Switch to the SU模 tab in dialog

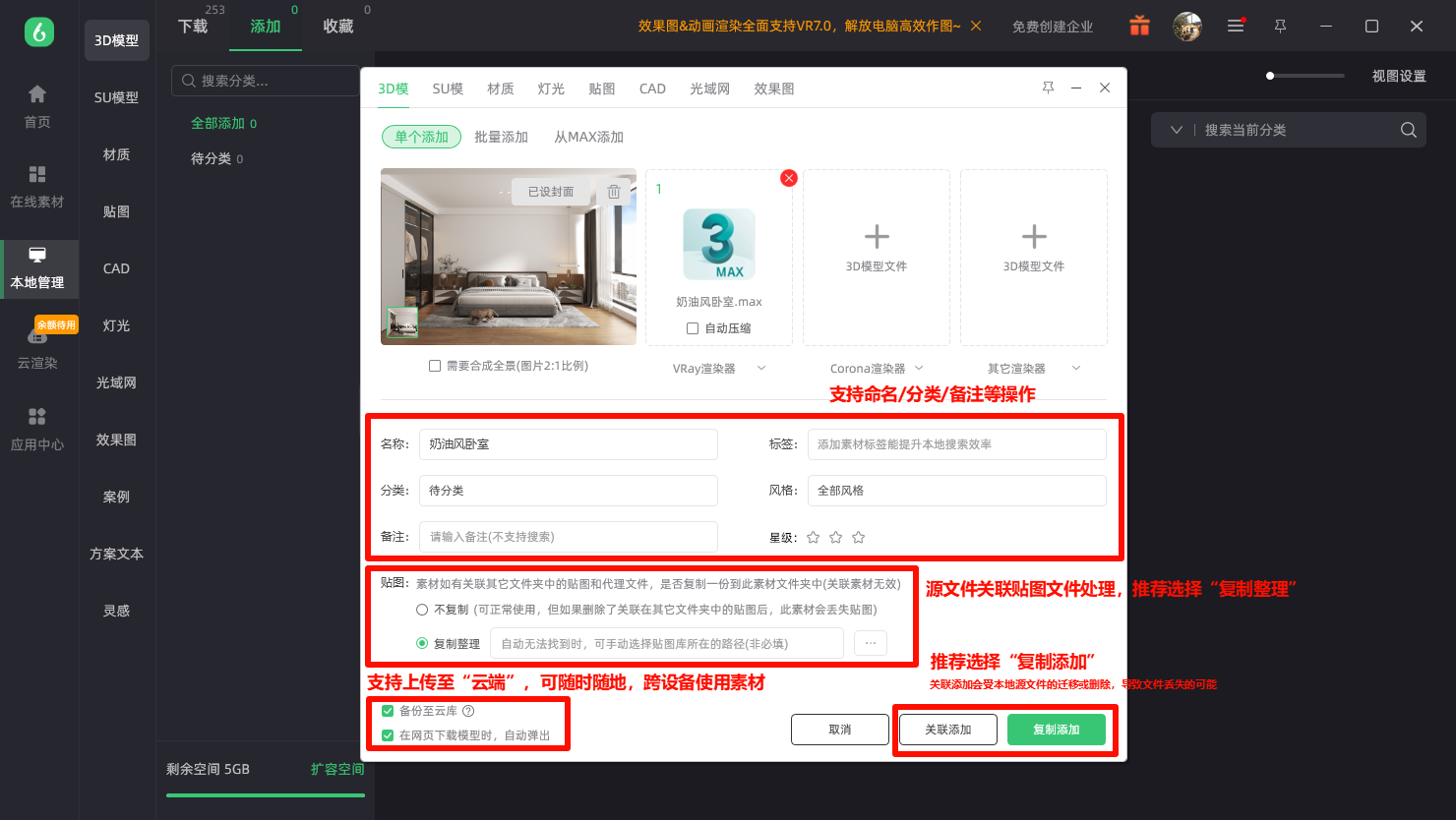click(448, 88)
